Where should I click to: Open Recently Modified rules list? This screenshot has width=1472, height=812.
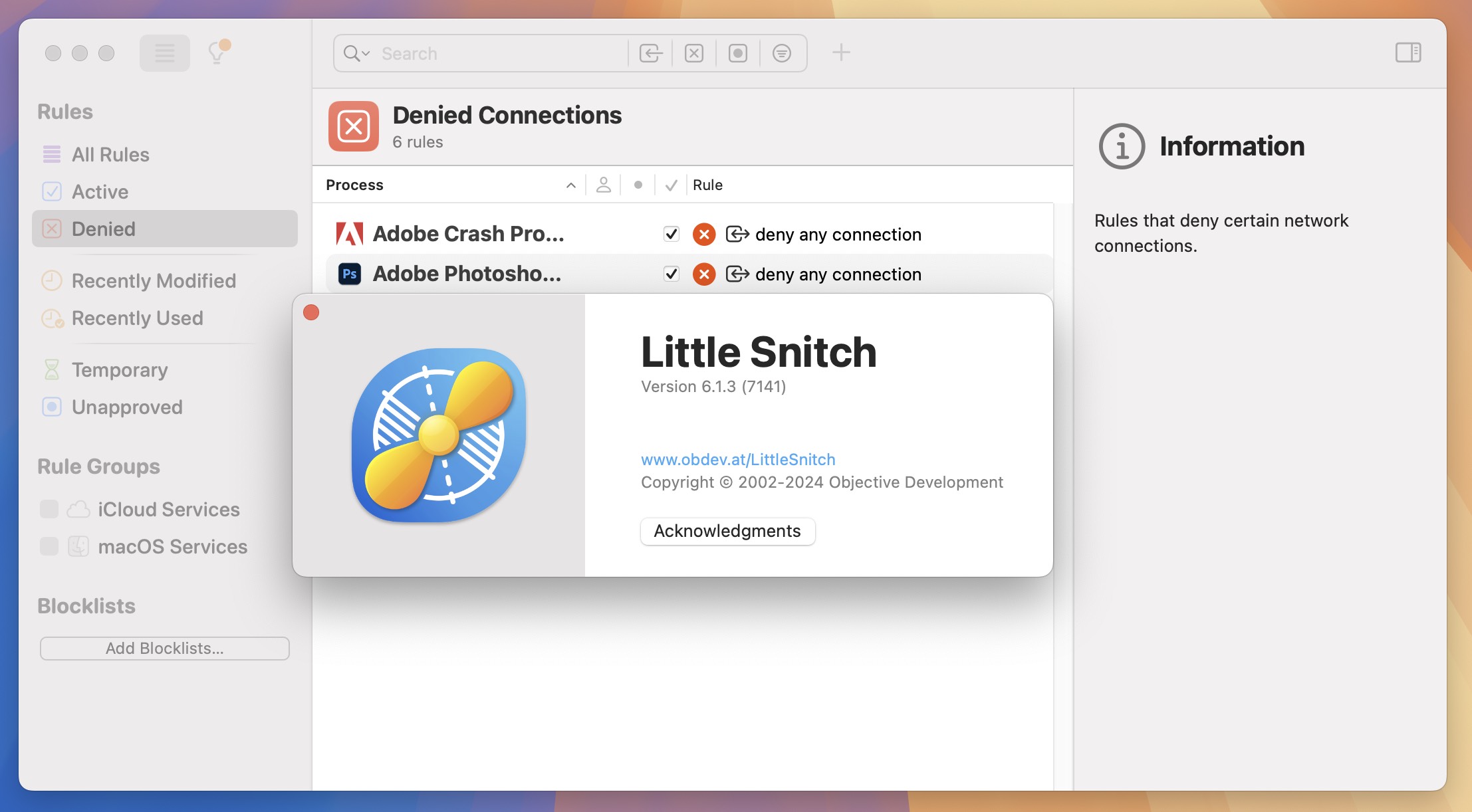click(165, 280)
